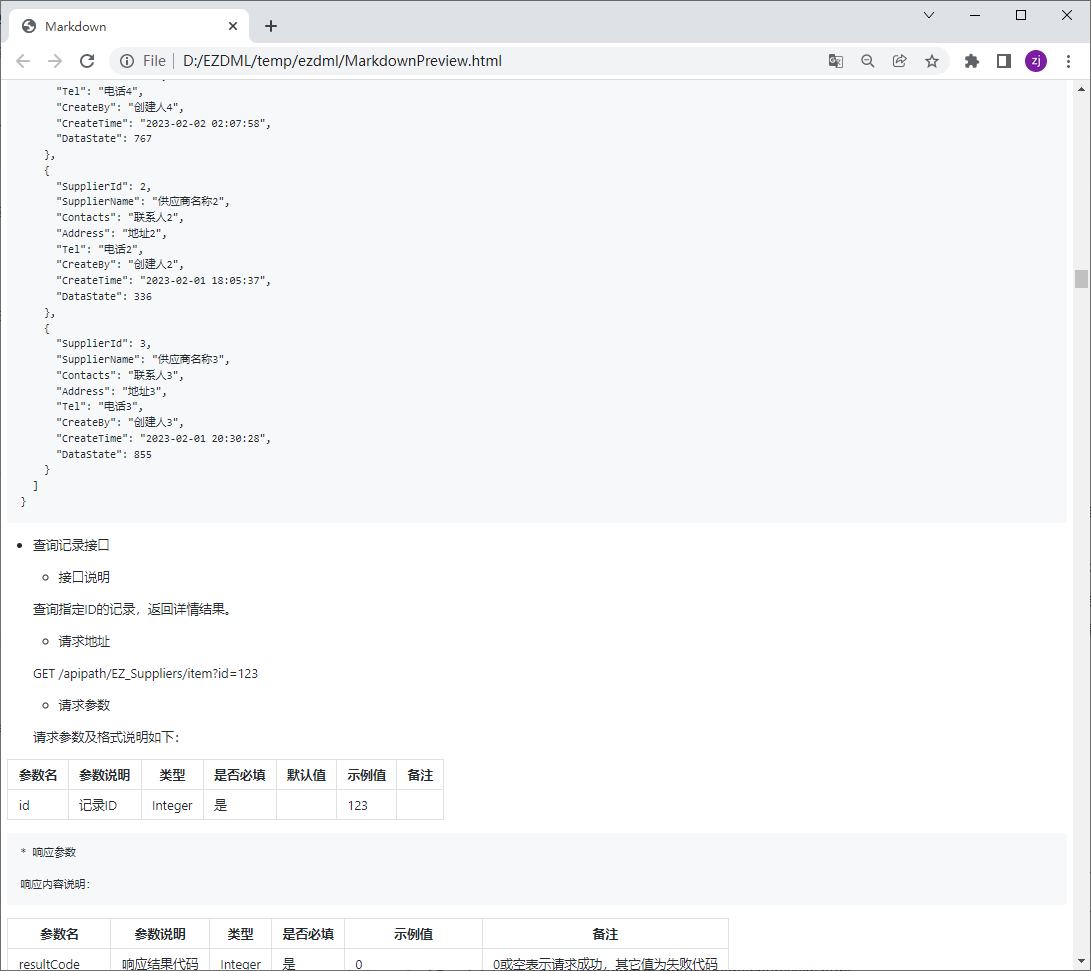Viewport: 1091px width, 971px height.
Task: Reload the Markdown preview page
Action: pos(87,61)
